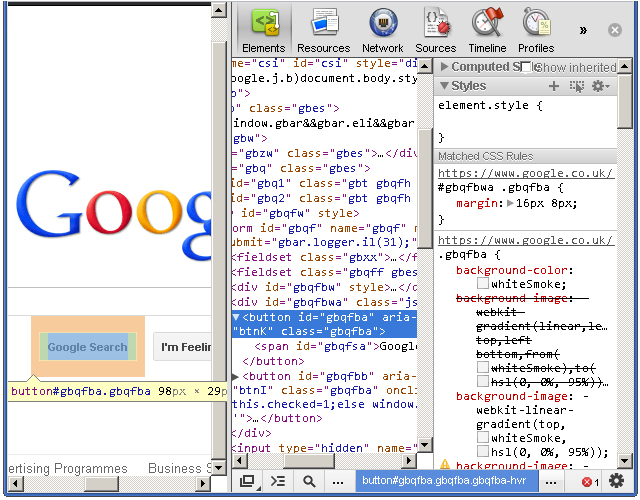Select div id gbqfbwa node
The image size is (640, 500).
[324, 302]
